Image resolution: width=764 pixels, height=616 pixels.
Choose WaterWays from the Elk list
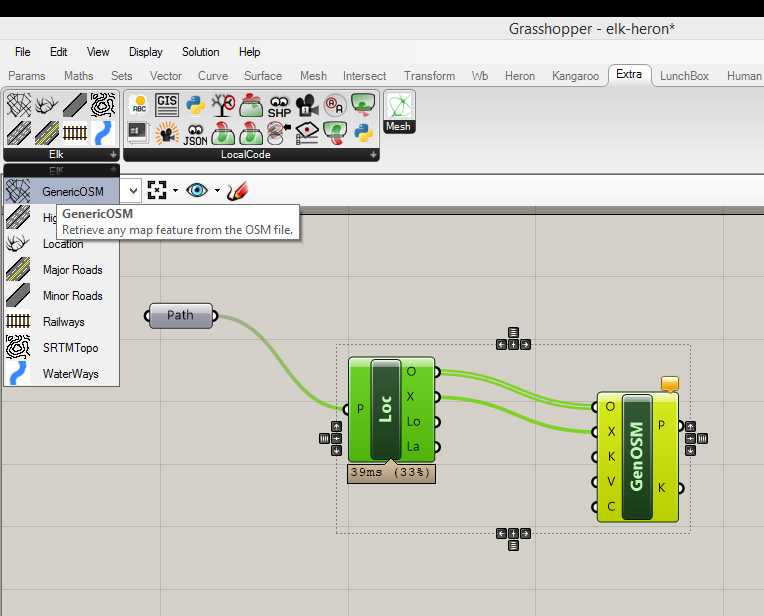[x=61, y=373]
